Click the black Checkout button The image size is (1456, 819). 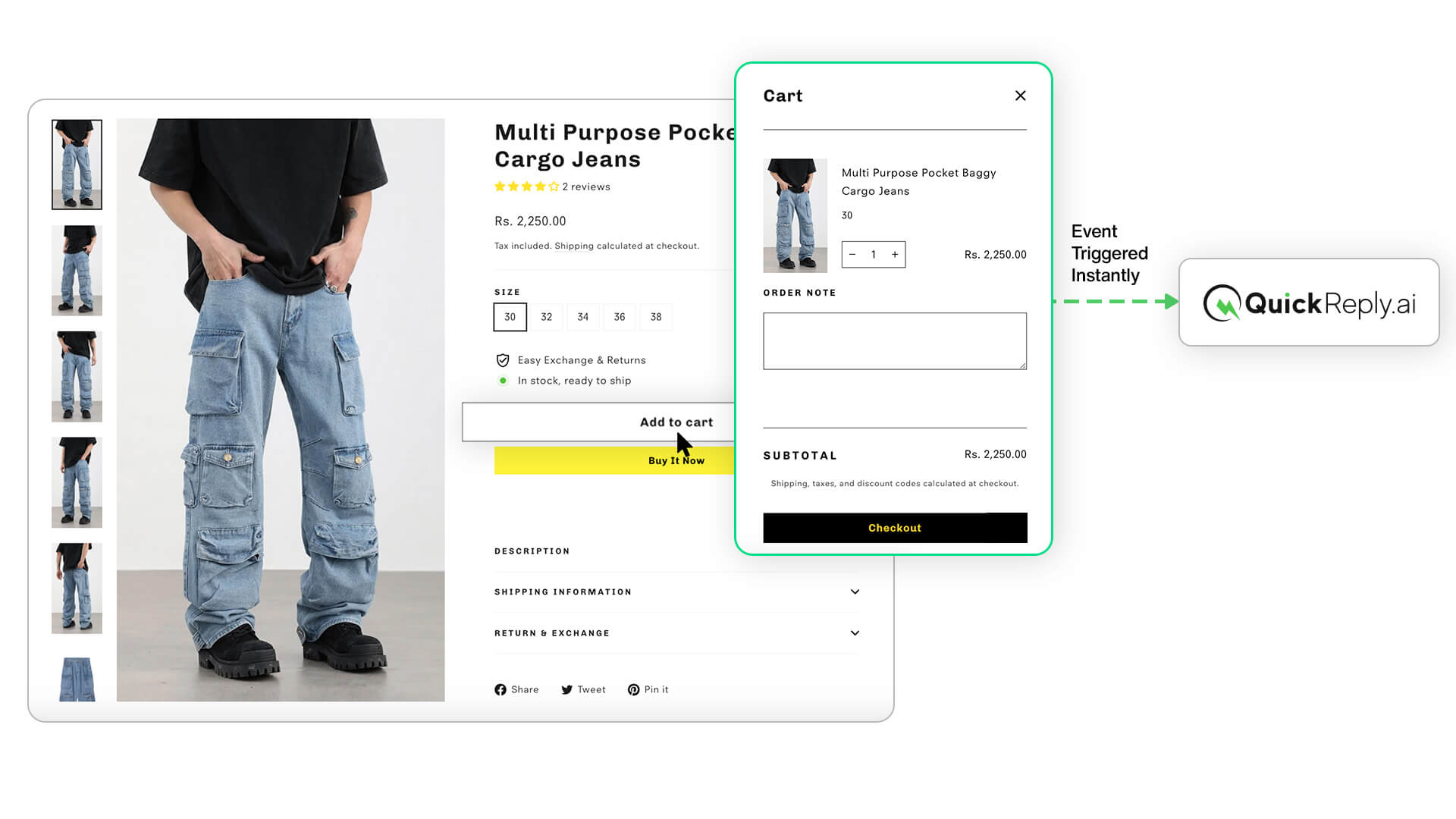(895, 528)
